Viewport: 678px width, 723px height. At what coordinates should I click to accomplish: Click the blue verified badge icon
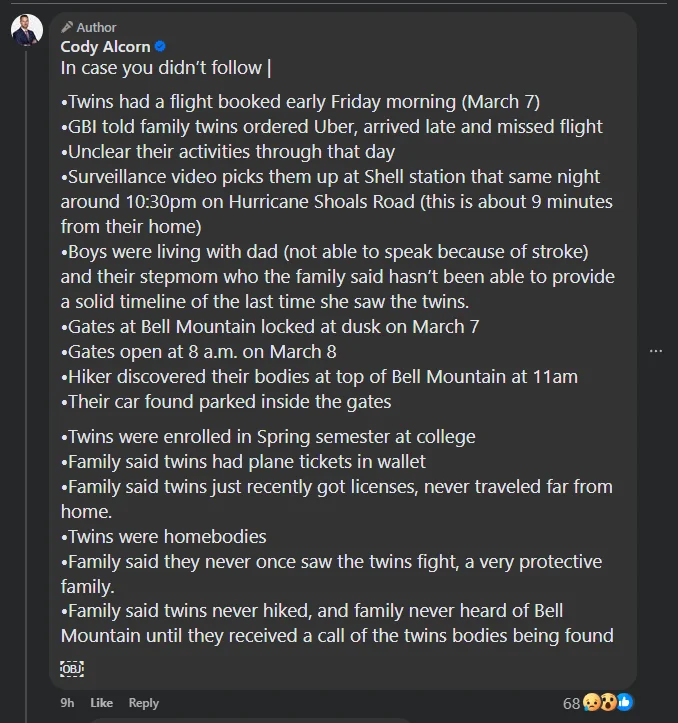coord(160,46)
